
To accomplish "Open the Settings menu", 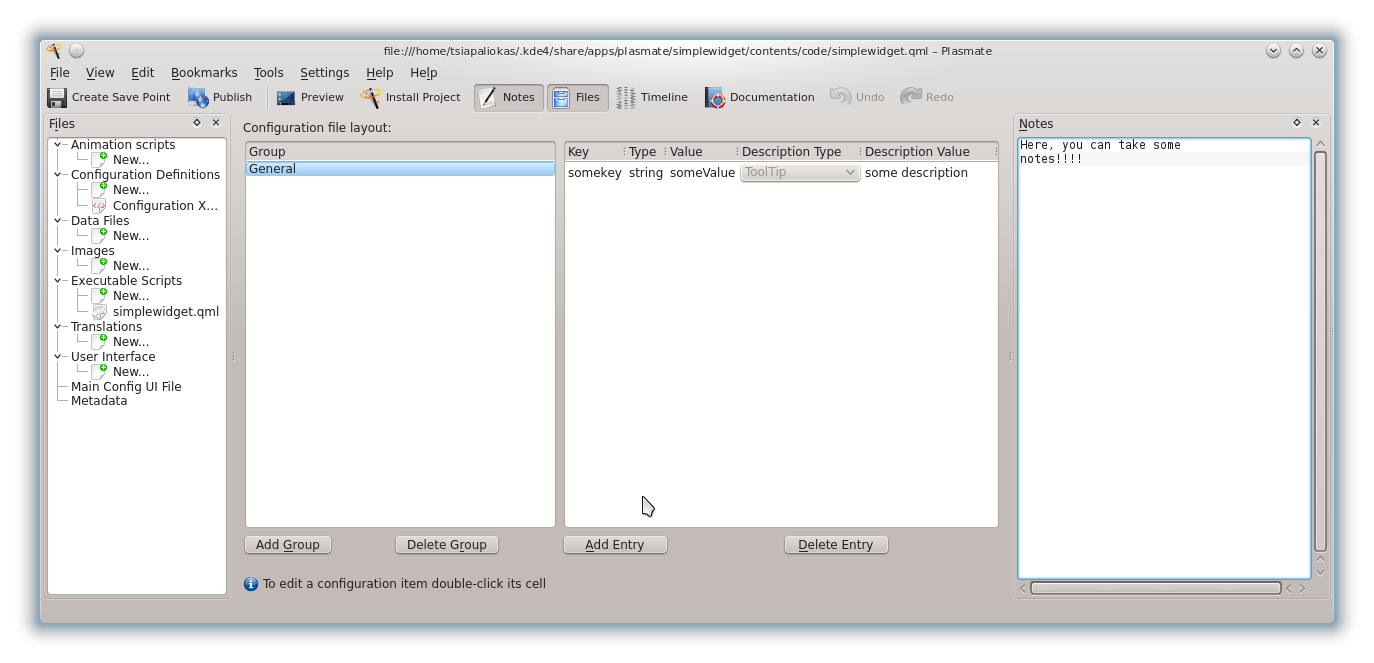I will tap(324, 72).
